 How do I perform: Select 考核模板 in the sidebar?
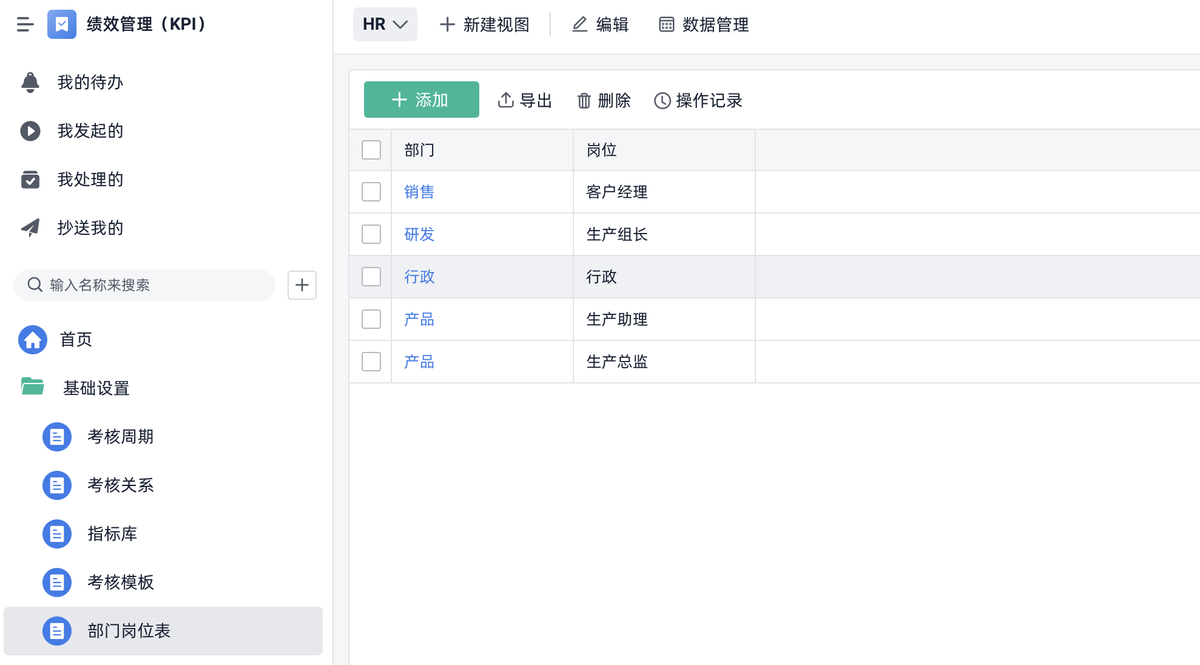(x=120, y=582)
